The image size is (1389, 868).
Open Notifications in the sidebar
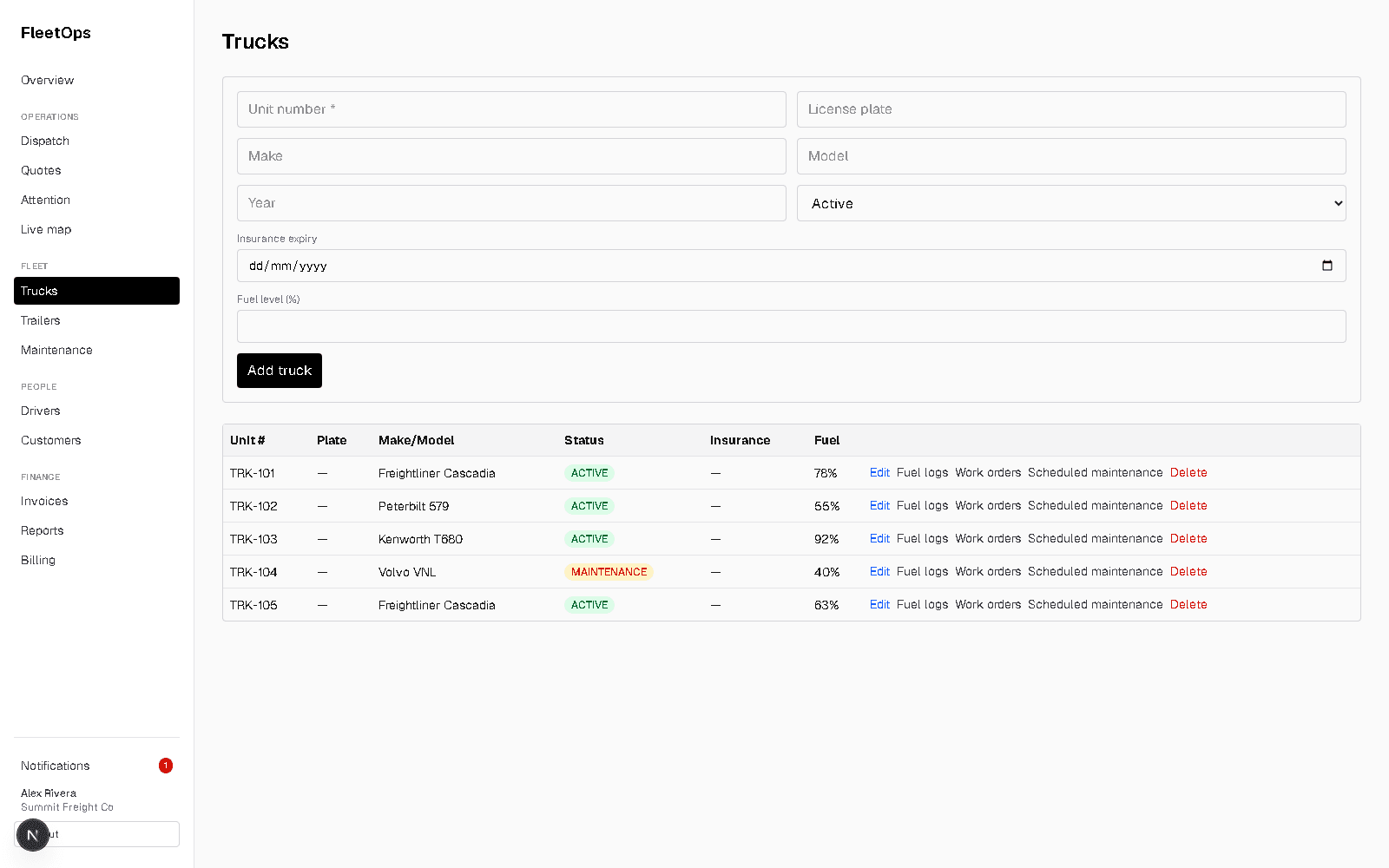click(96, 766)
